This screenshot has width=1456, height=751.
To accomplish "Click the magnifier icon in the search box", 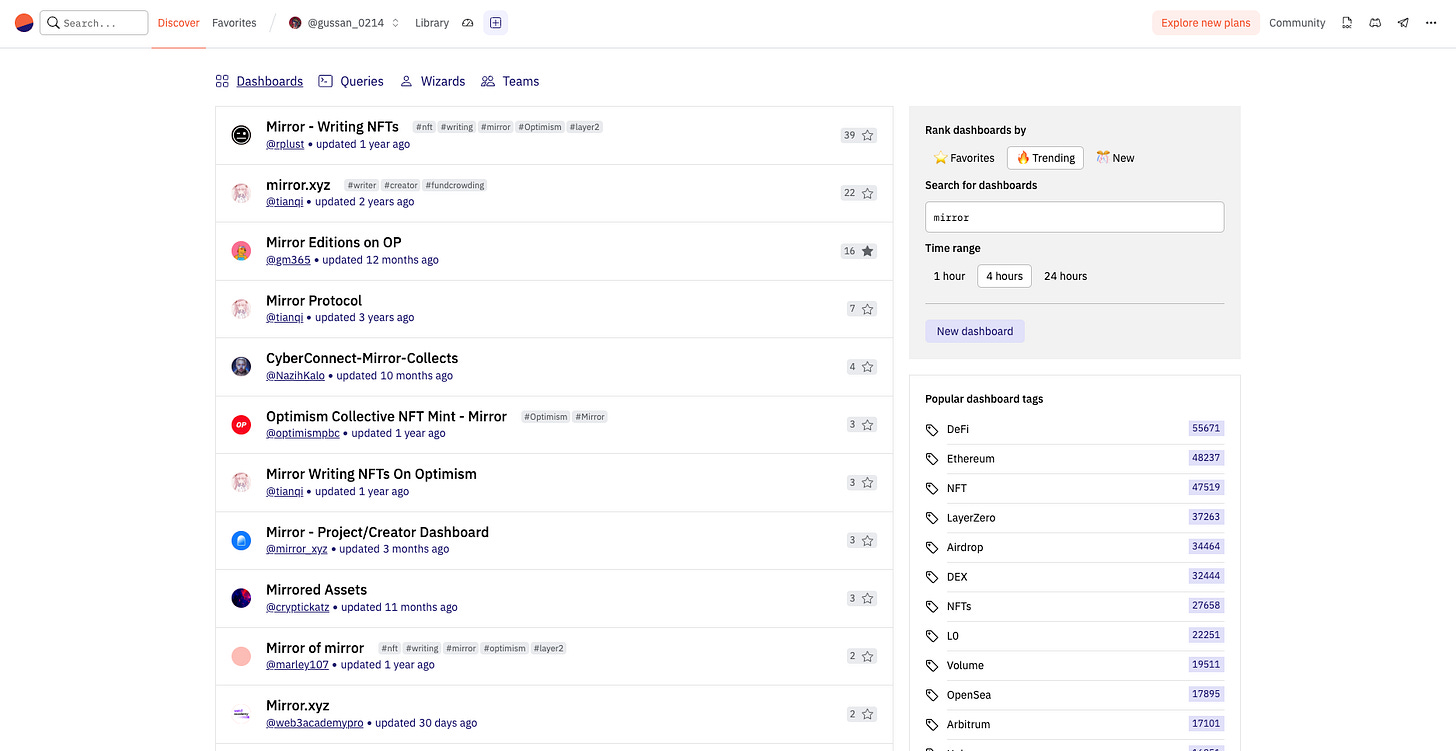I will (54, 23).
